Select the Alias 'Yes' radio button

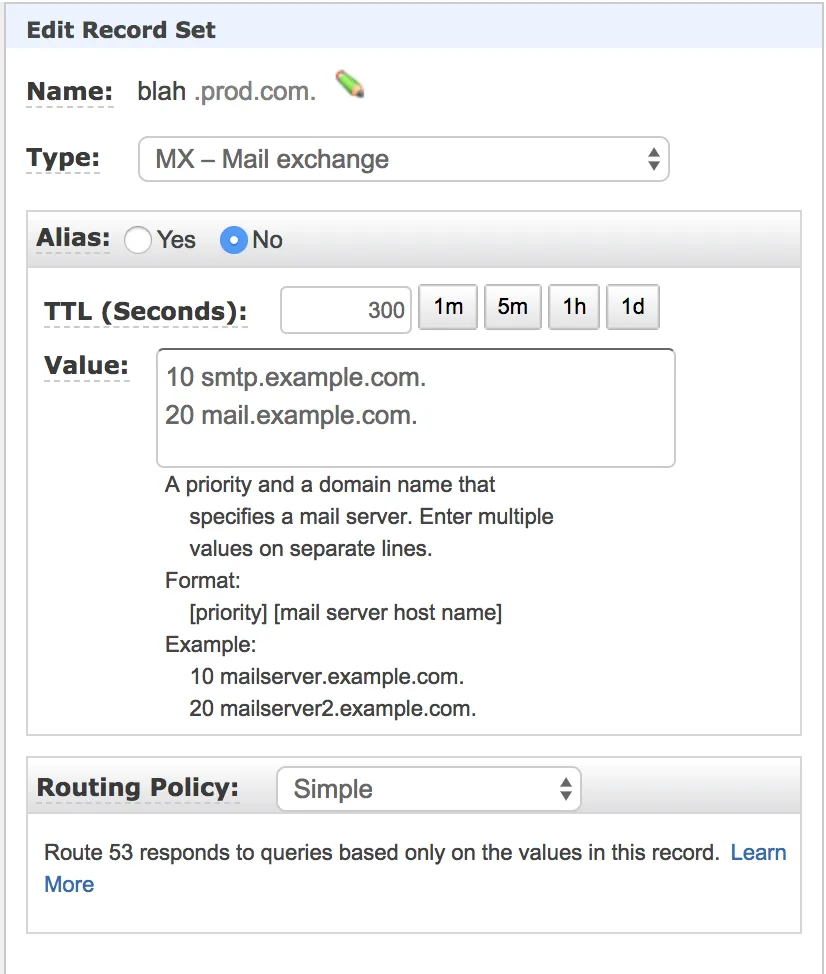click(x=138, y=240)
